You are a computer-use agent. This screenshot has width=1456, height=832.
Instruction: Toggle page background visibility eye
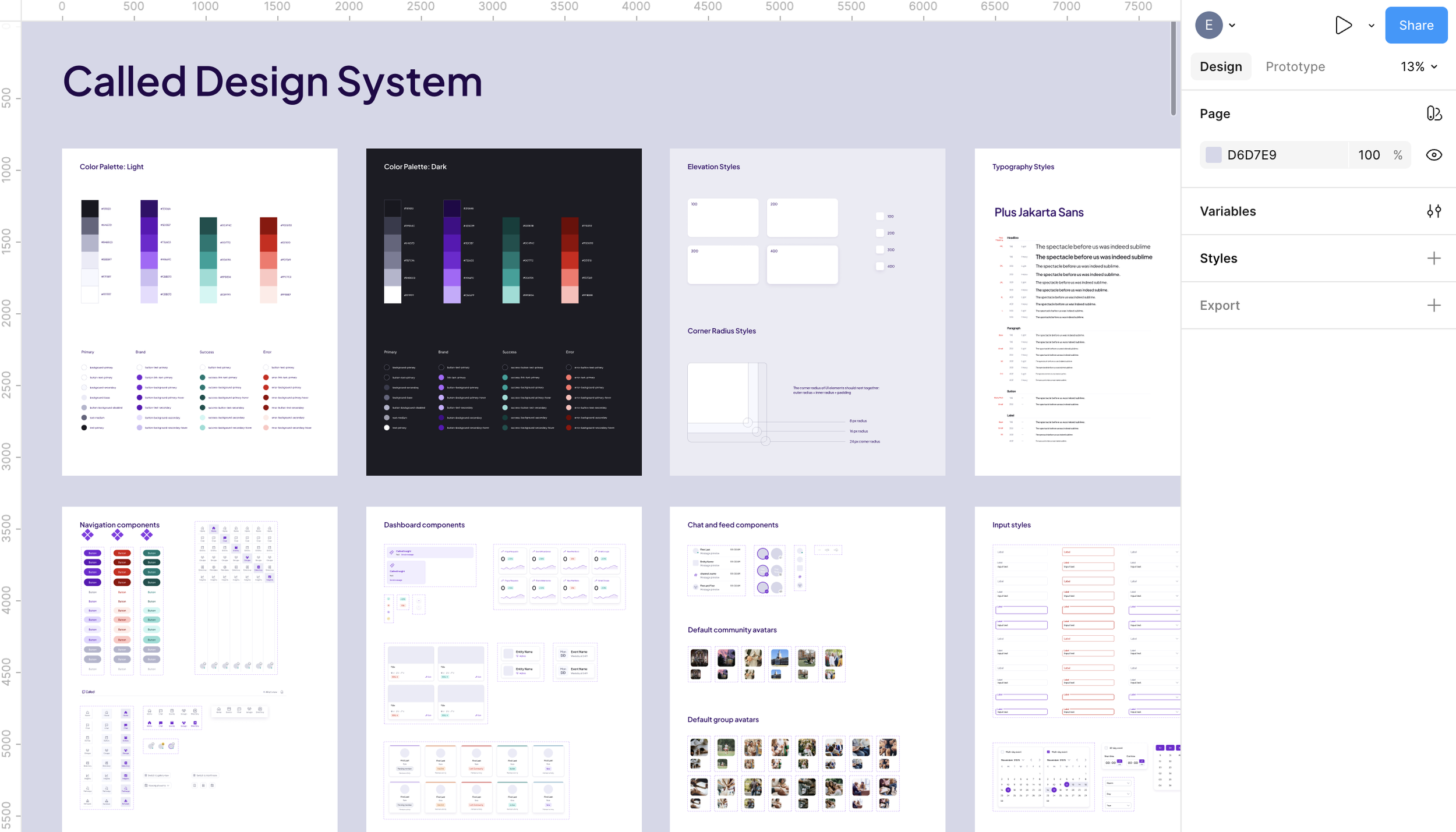tap(1433, 155)
